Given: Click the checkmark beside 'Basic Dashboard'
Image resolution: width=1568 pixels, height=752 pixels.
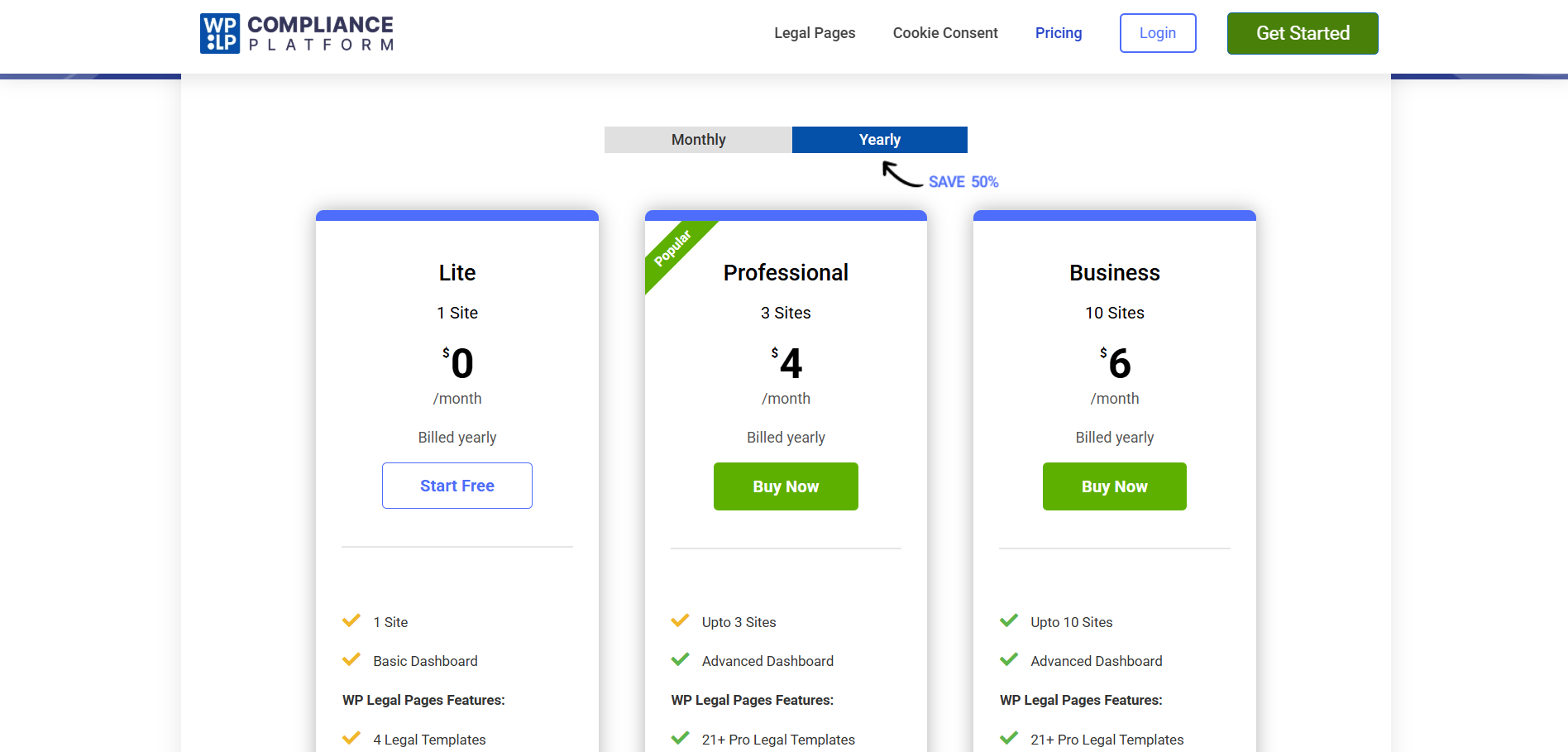Looking at the screenshot, I should click(351, 659).
